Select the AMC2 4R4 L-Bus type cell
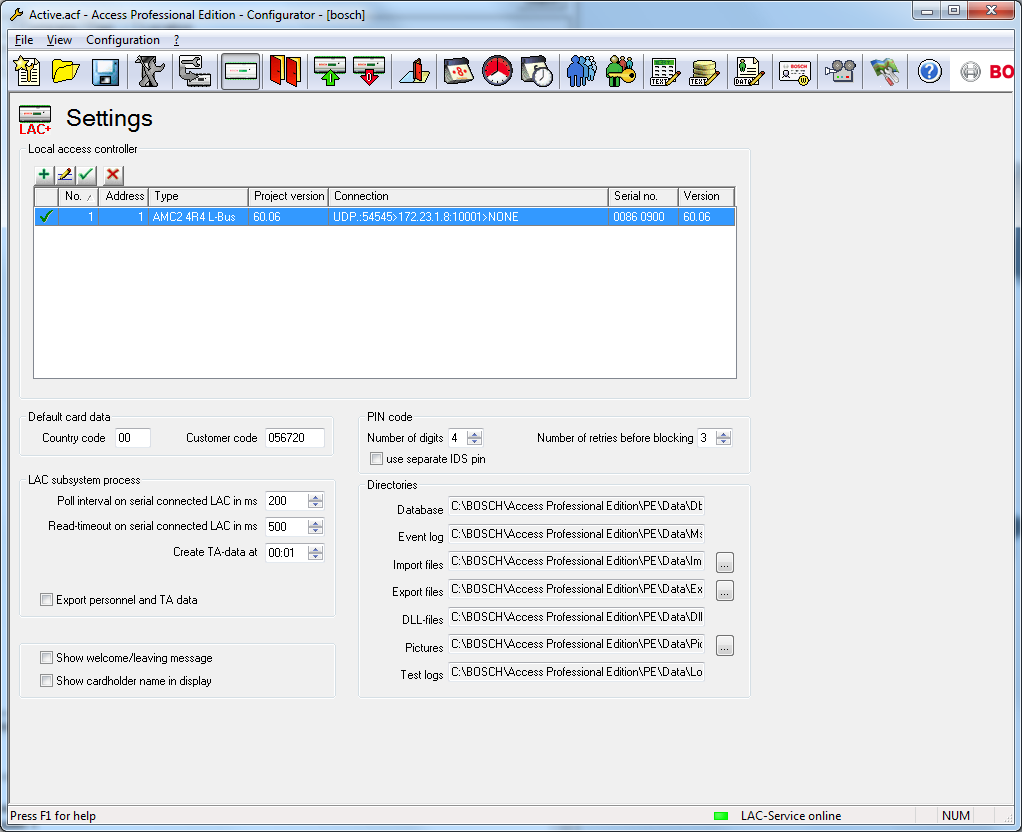The width and height of the screenshot is (1023, 832). [198, 217]
